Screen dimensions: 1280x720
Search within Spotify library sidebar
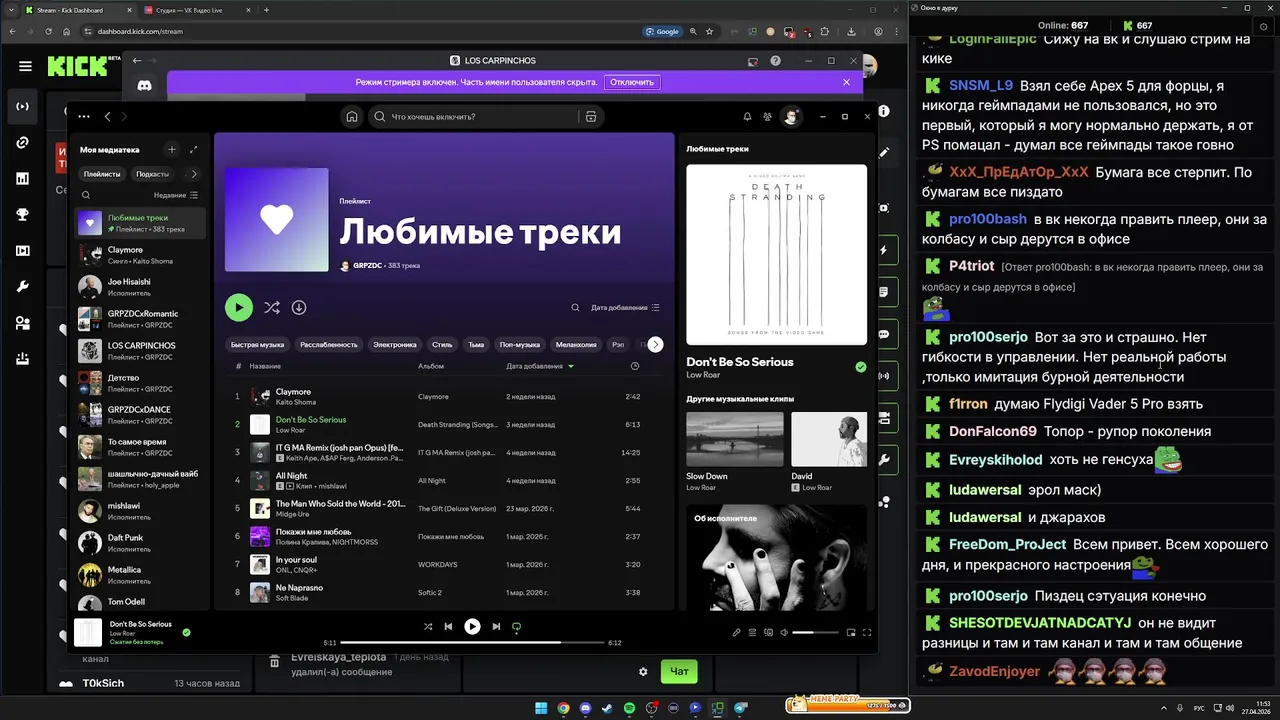86,196
